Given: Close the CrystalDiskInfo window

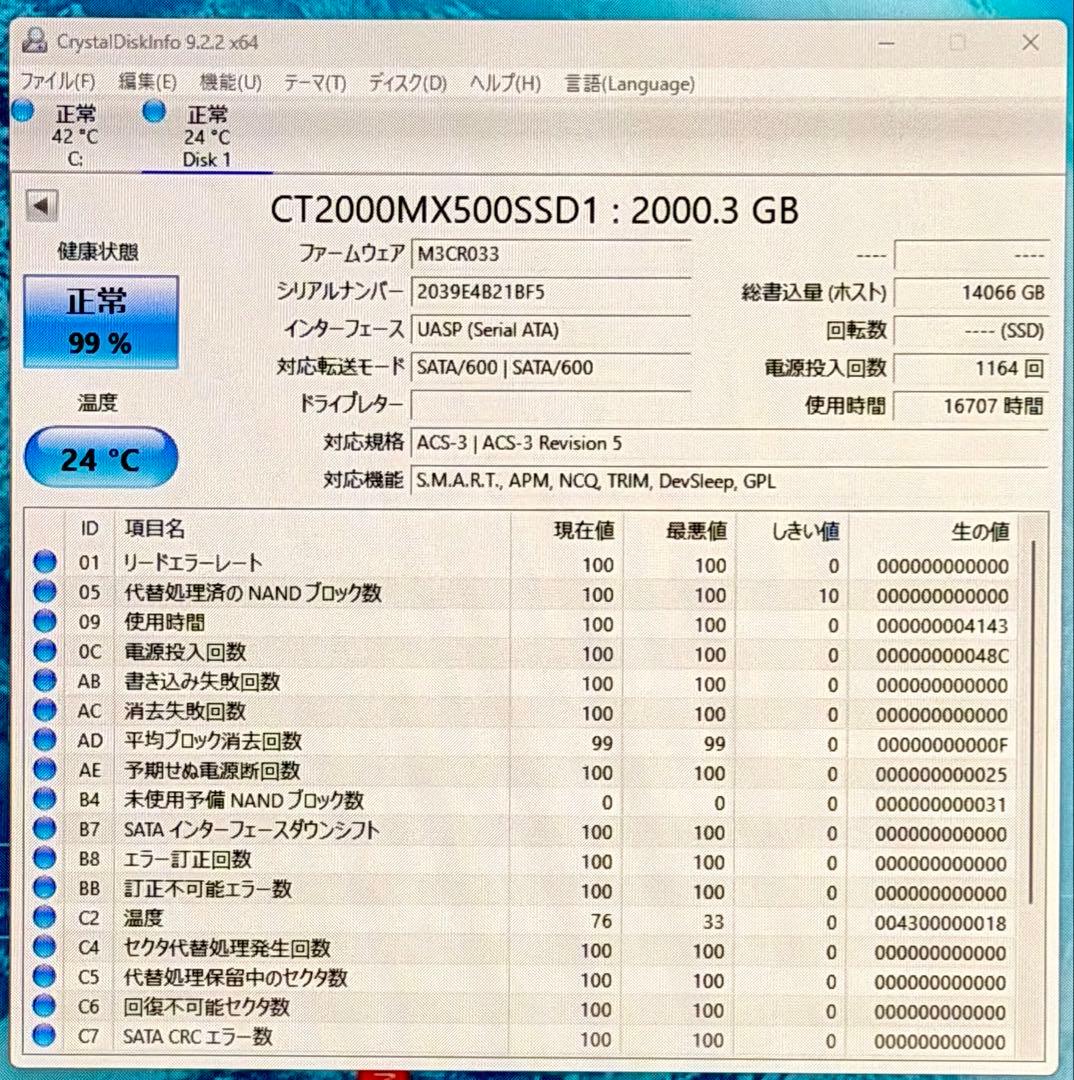Looking at the screenshot, I should coord(1030,43).
